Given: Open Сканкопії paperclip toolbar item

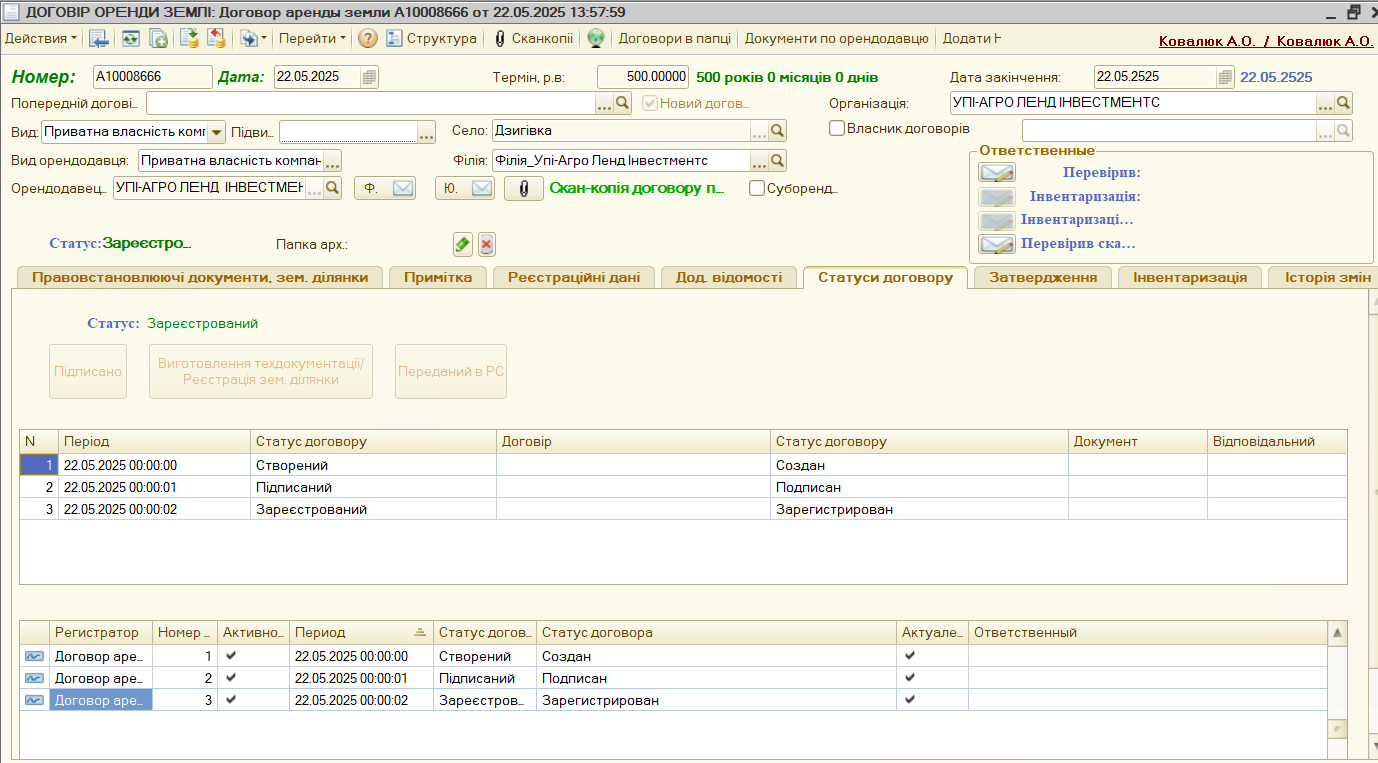Looking at the screenshot, I should 534,39.
